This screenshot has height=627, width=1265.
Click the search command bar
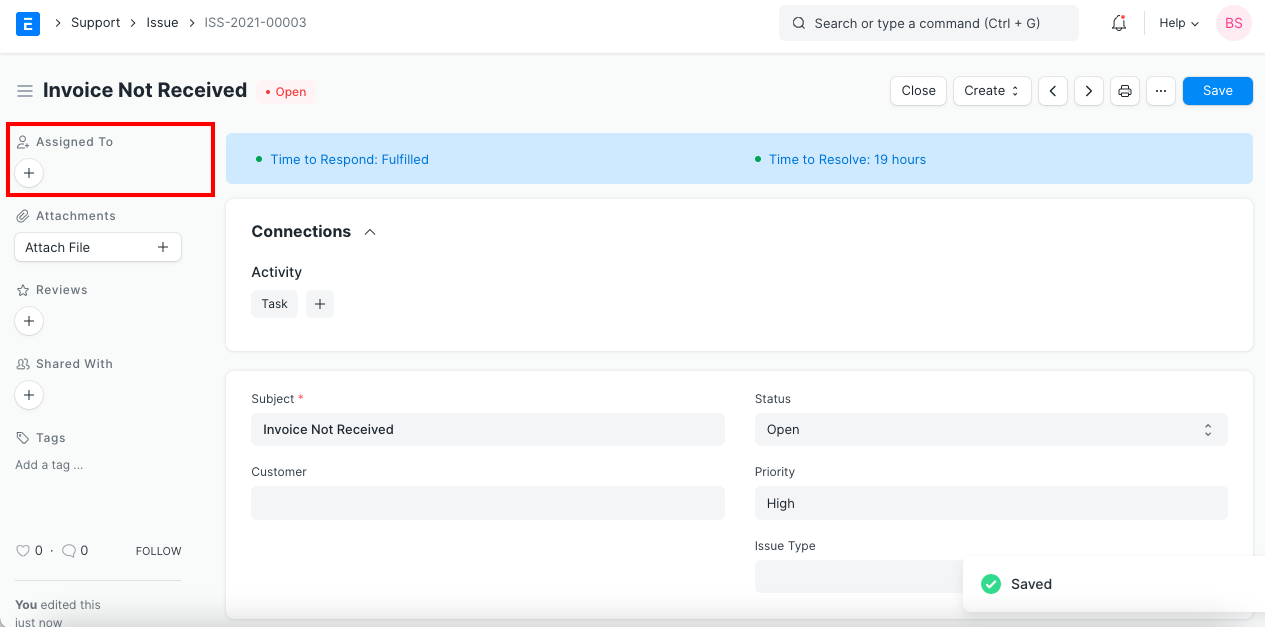[x=927, y=22]
